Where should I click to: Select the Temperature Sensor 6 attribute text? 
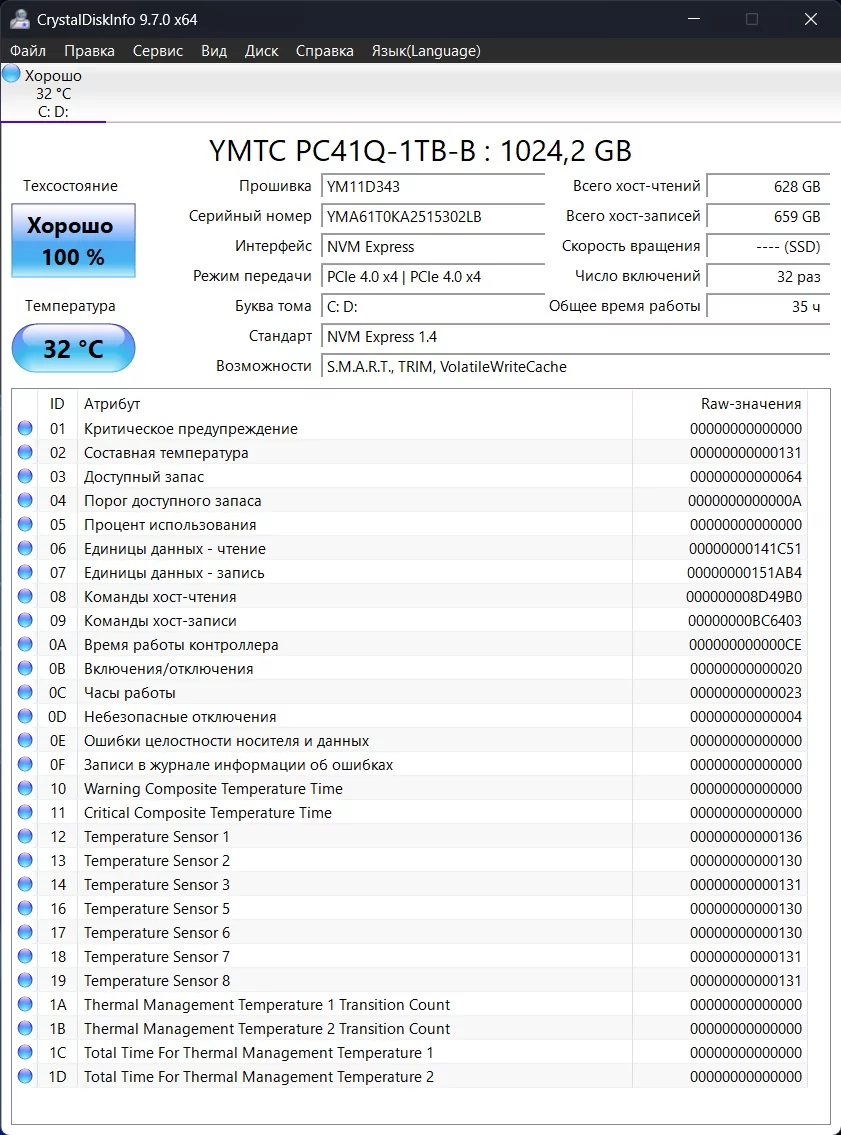[x=157, y=932]
